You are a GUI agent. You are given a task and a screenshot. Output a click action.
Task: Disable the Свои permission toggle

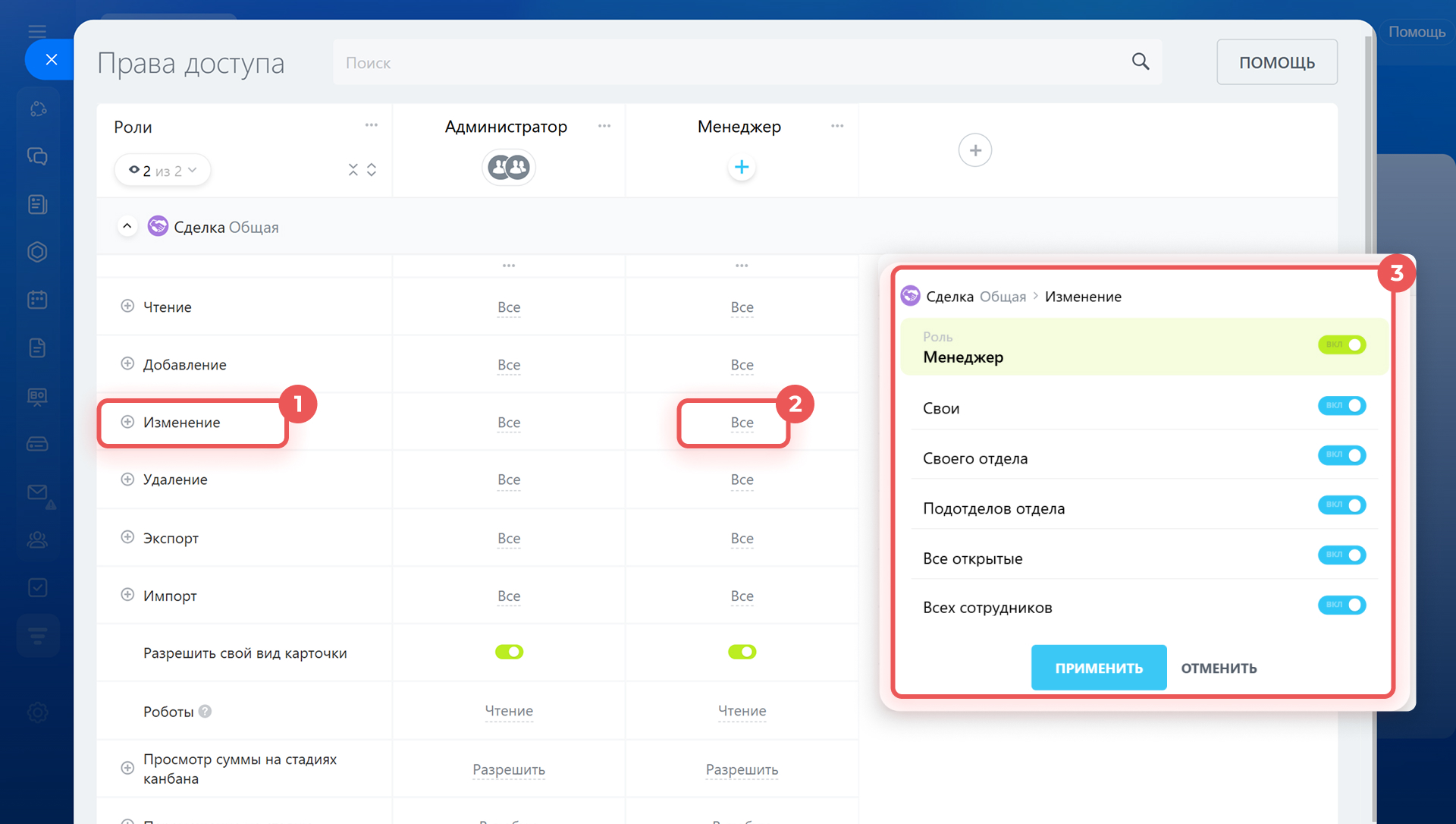click(x=1341, y=406)
